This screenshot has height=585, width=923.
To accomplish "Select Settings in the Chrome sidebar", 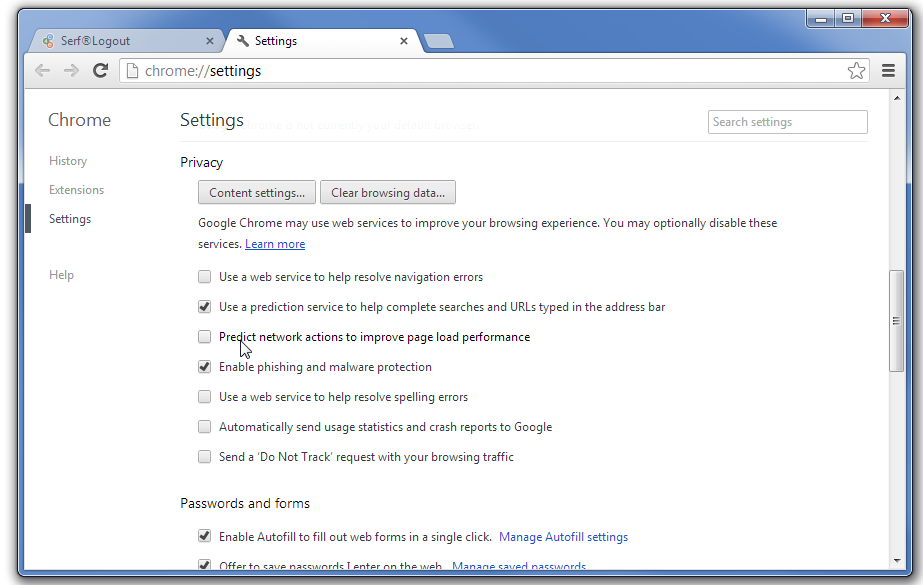I will 70,219.
